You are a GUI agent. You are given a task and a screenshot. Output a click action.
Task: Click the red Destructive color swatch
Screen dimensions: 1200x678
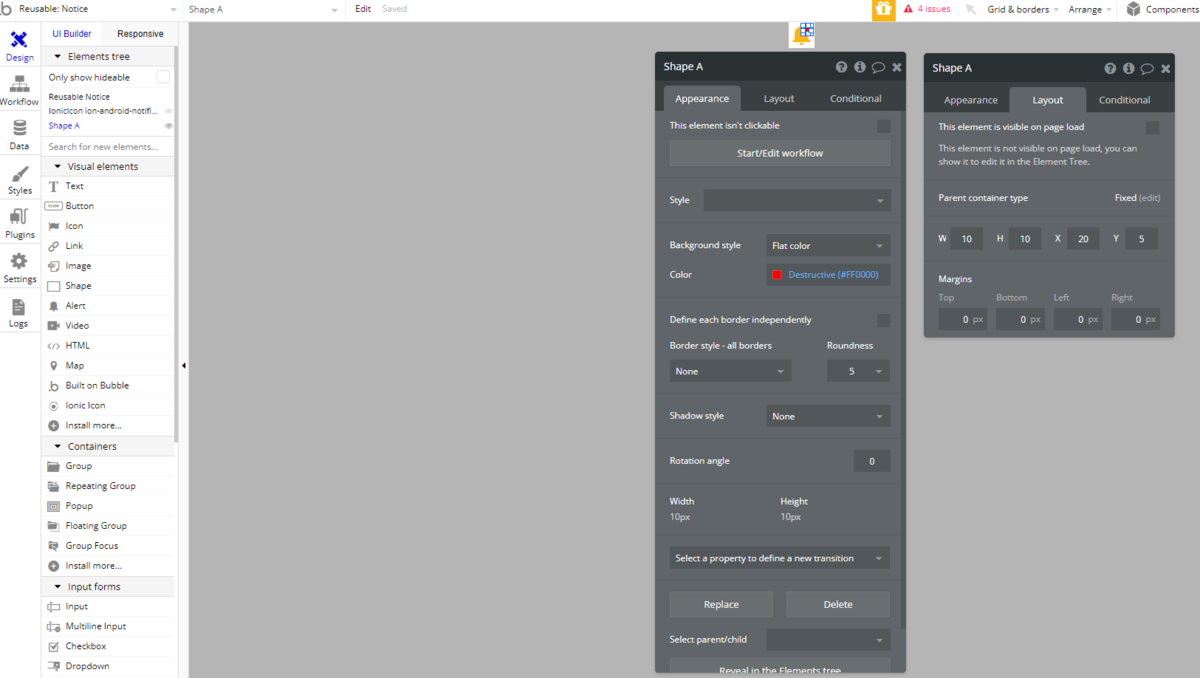pos(777,275)
